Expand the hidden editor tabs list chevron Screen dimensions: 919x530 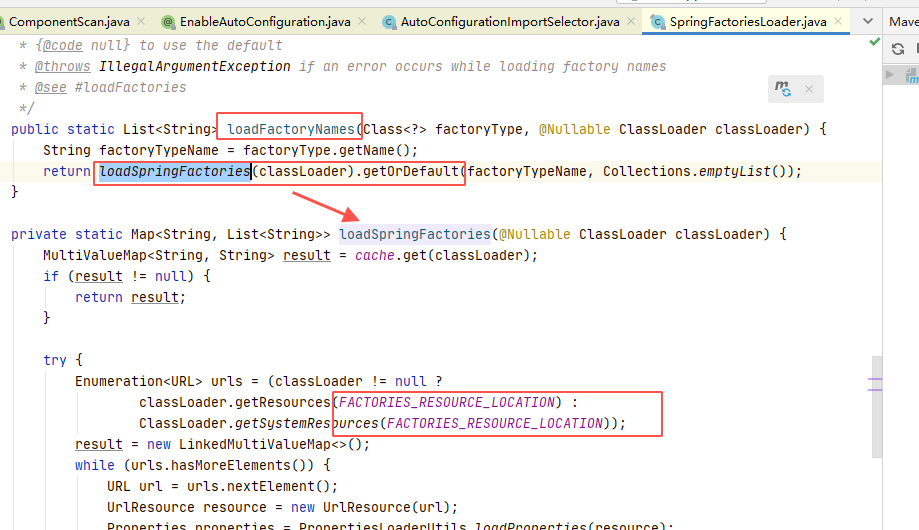(868, 22)
